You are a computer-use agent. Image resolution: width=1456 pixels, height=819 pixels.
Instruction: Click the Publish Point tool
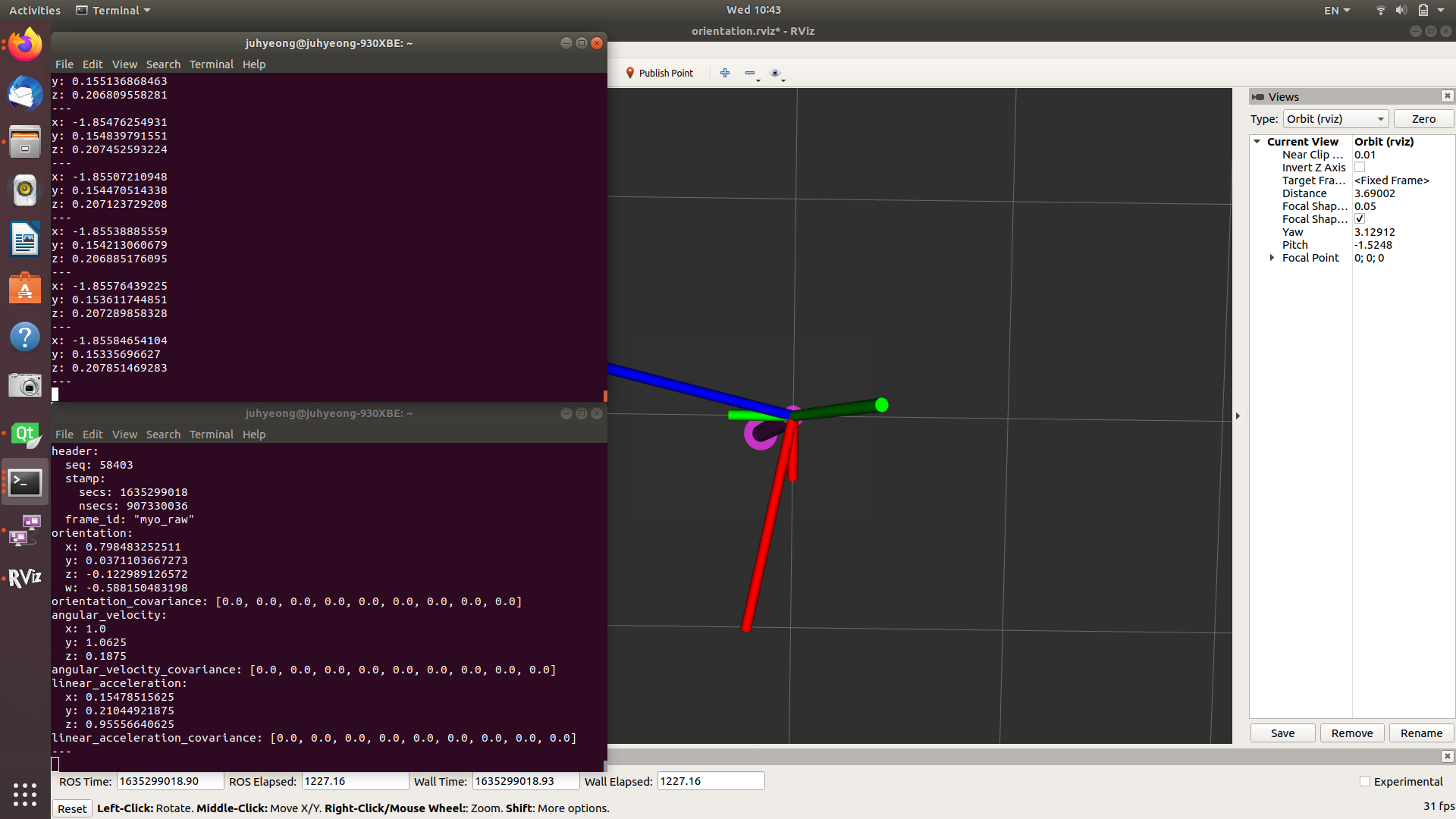point(659,73)
